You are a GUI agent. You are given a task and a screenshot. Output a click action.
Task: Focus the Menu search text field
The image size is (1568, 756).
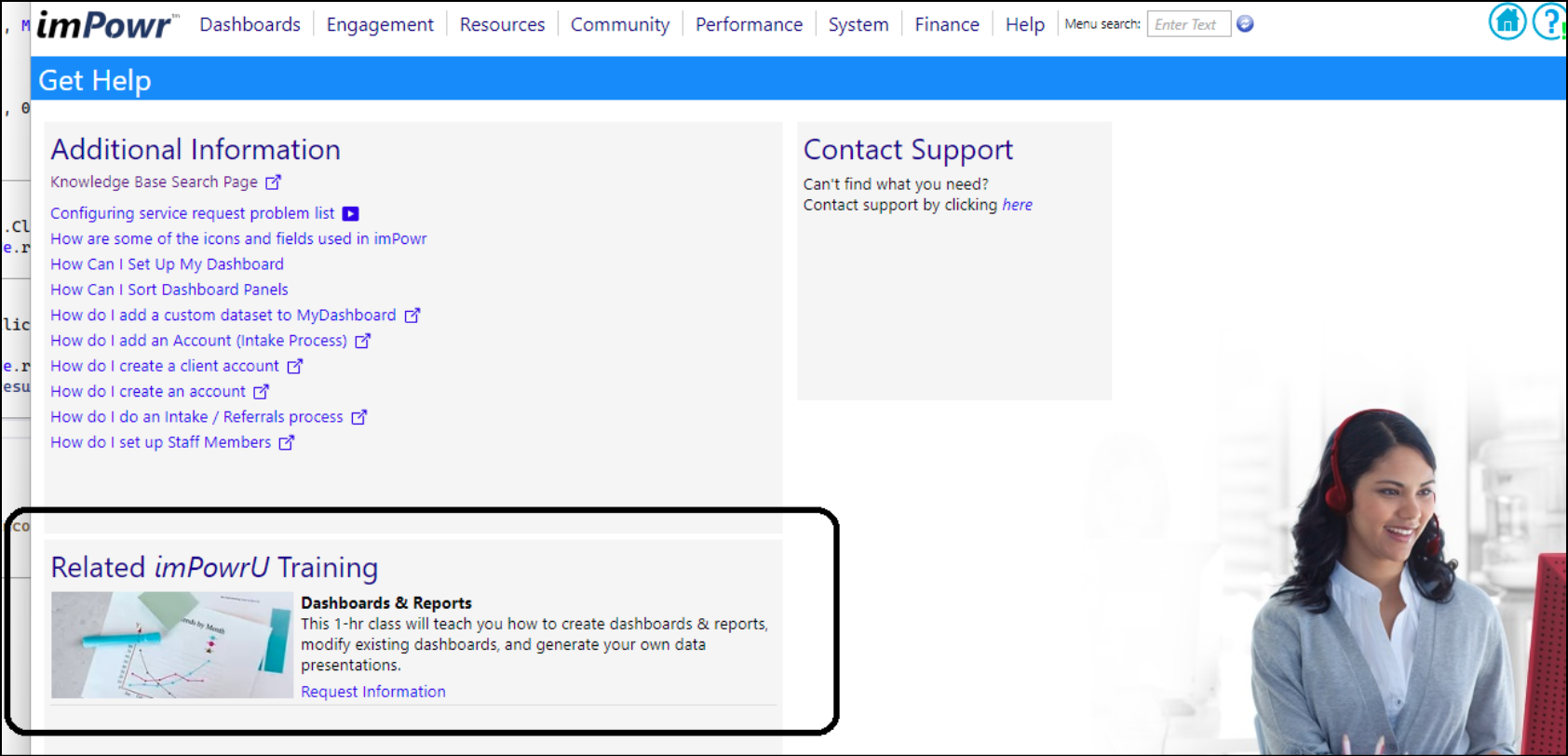1189,24
